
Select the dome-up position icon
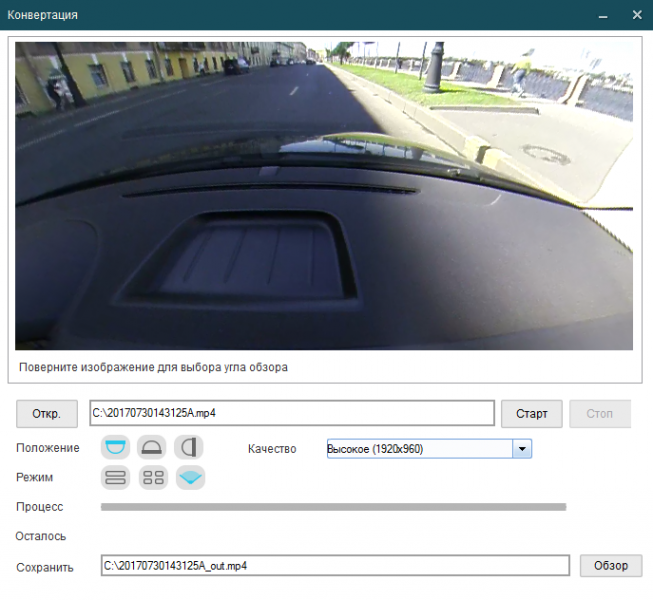[x=152, y=448]
